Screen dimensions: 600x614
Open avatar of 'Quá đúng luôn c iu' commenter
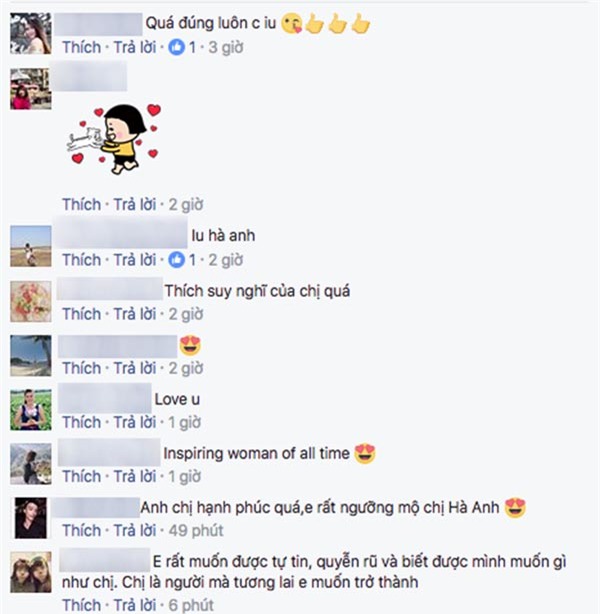click(x=31, y=33)
